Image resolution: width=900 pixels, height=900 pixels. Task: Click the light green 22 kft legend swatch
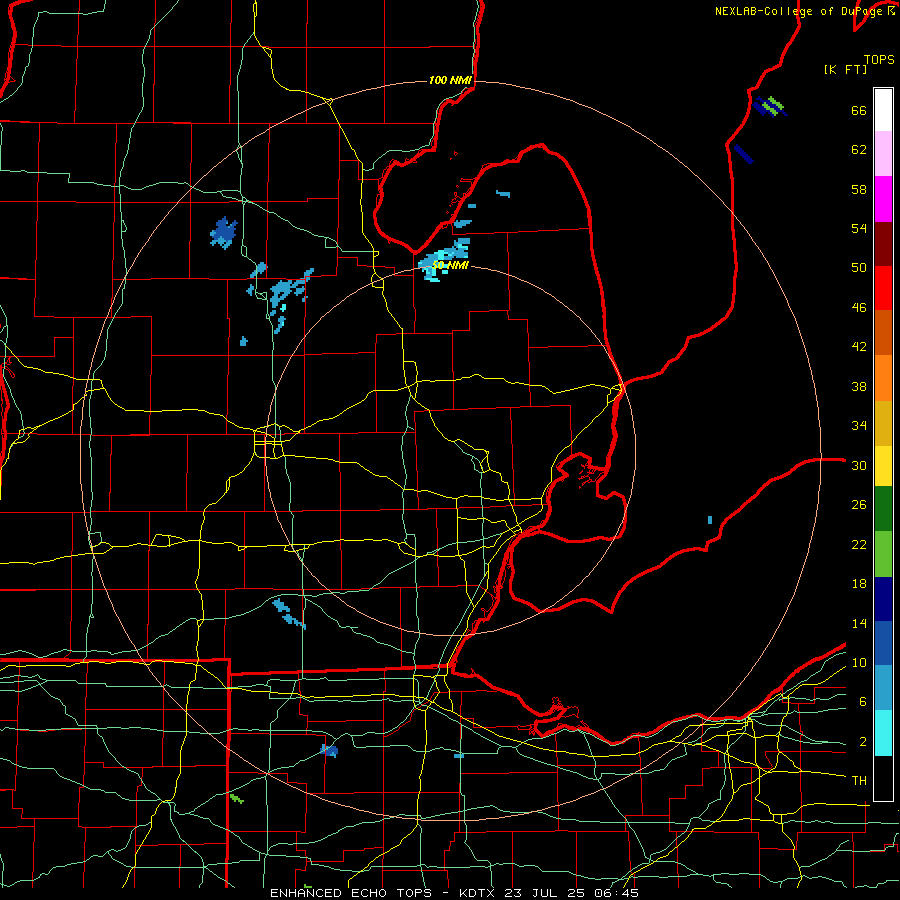(x=883, y=554)
